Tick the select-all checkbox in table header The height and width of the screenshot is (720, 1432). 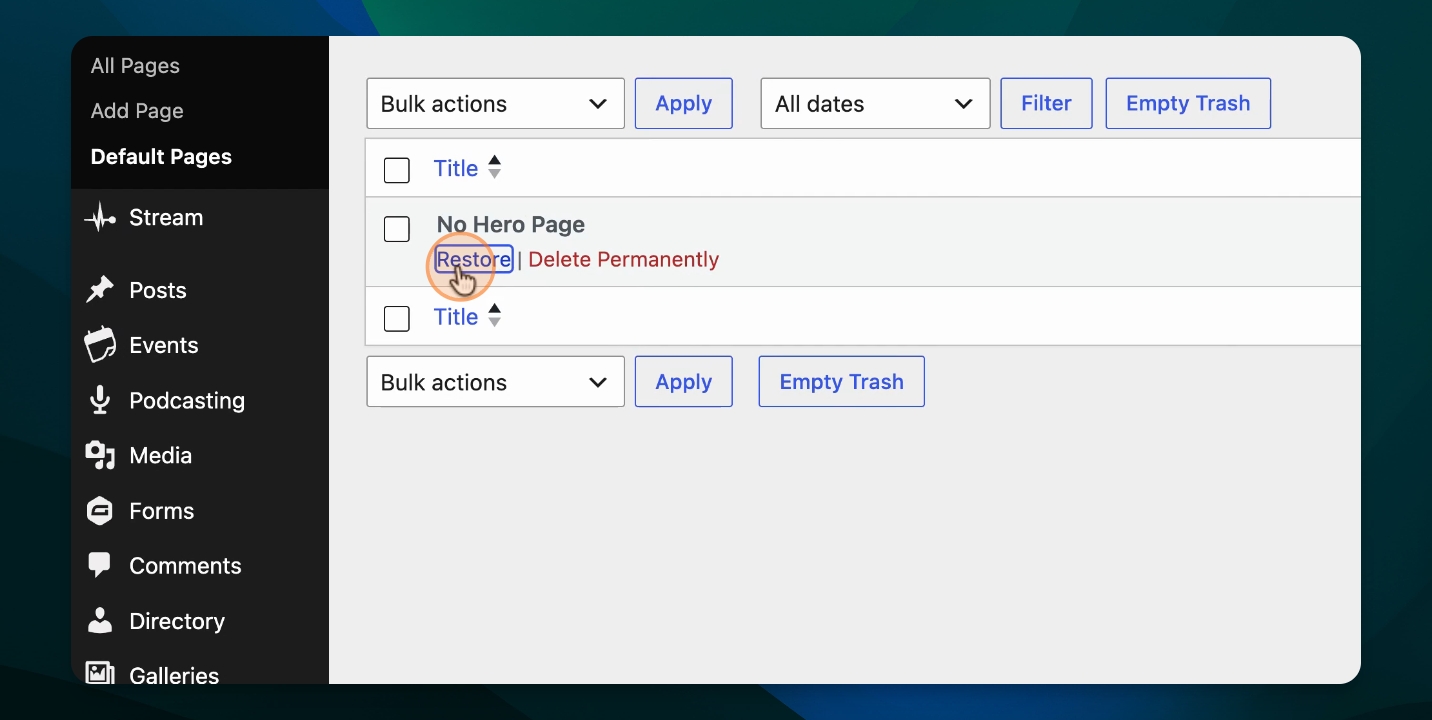(x=397, y=170)
